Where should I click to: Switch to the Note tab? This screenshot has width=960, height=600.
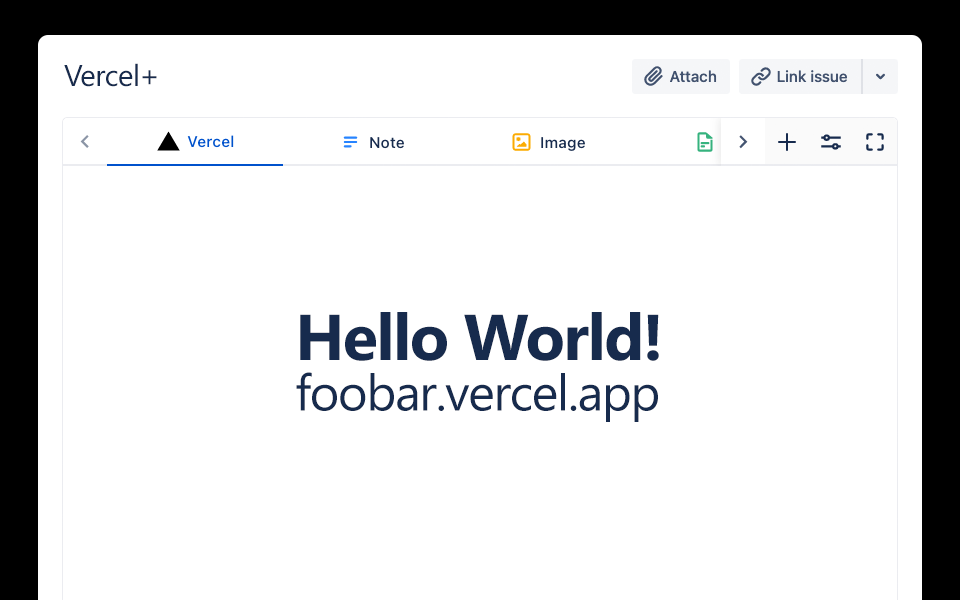click(x=373, y=142)
